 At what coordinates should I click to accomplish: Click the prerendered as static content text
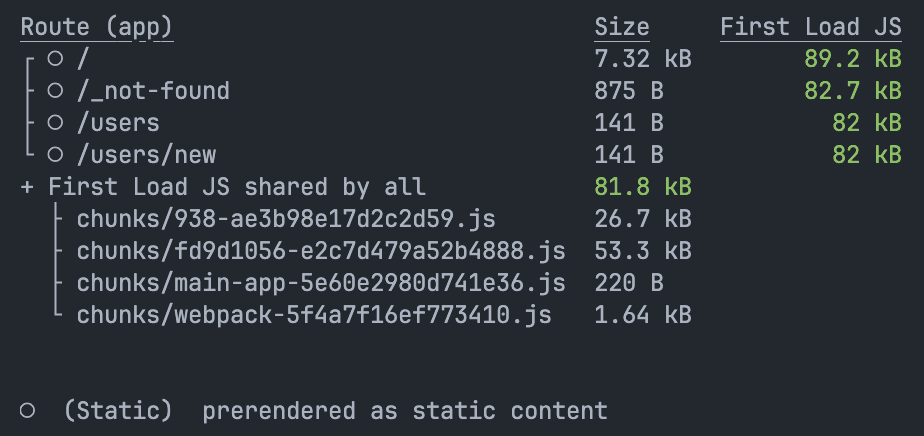click(405, 411)
